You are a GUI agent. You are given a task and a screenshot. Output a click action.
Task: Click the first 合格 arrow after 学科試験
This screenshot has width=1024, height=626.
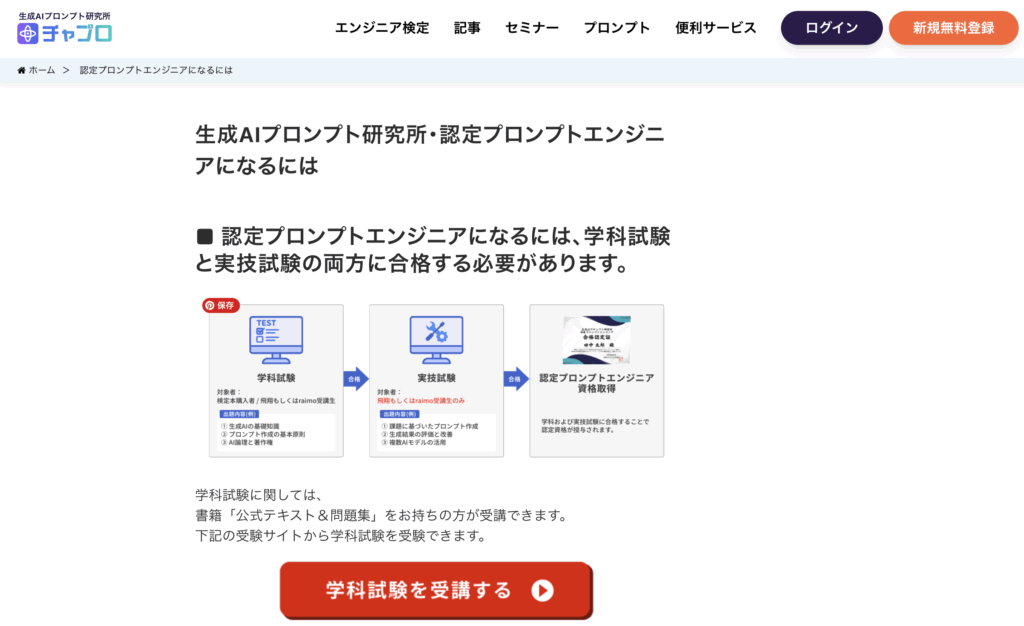356,379
